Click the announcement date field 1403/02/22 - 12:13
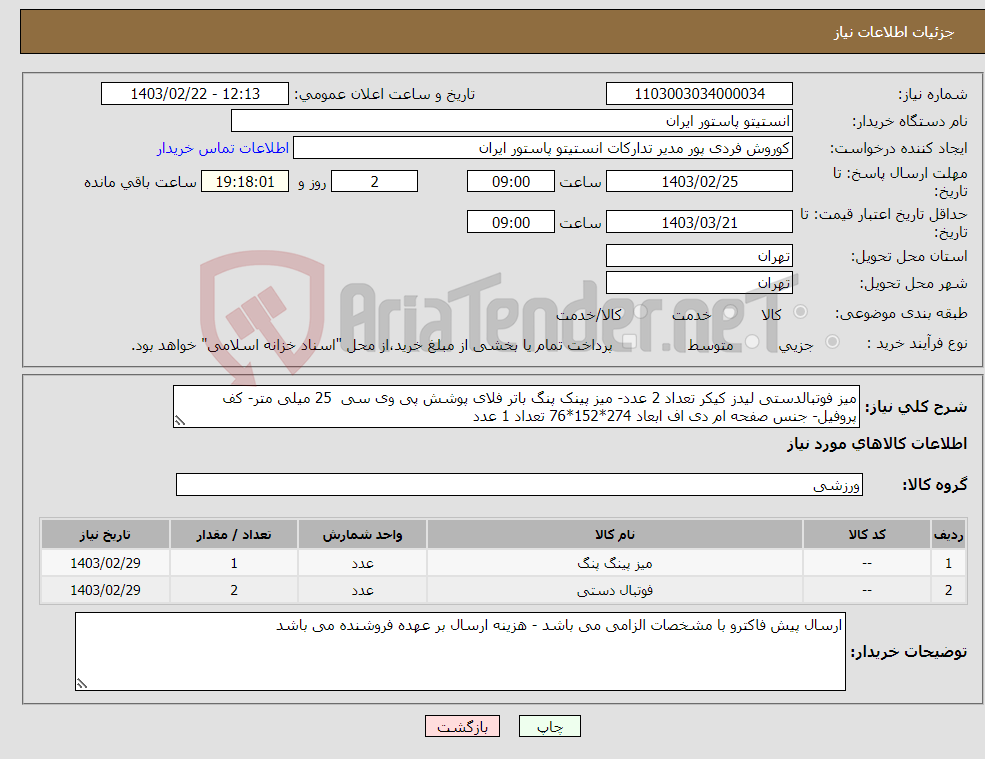 (x=195, y=94)
